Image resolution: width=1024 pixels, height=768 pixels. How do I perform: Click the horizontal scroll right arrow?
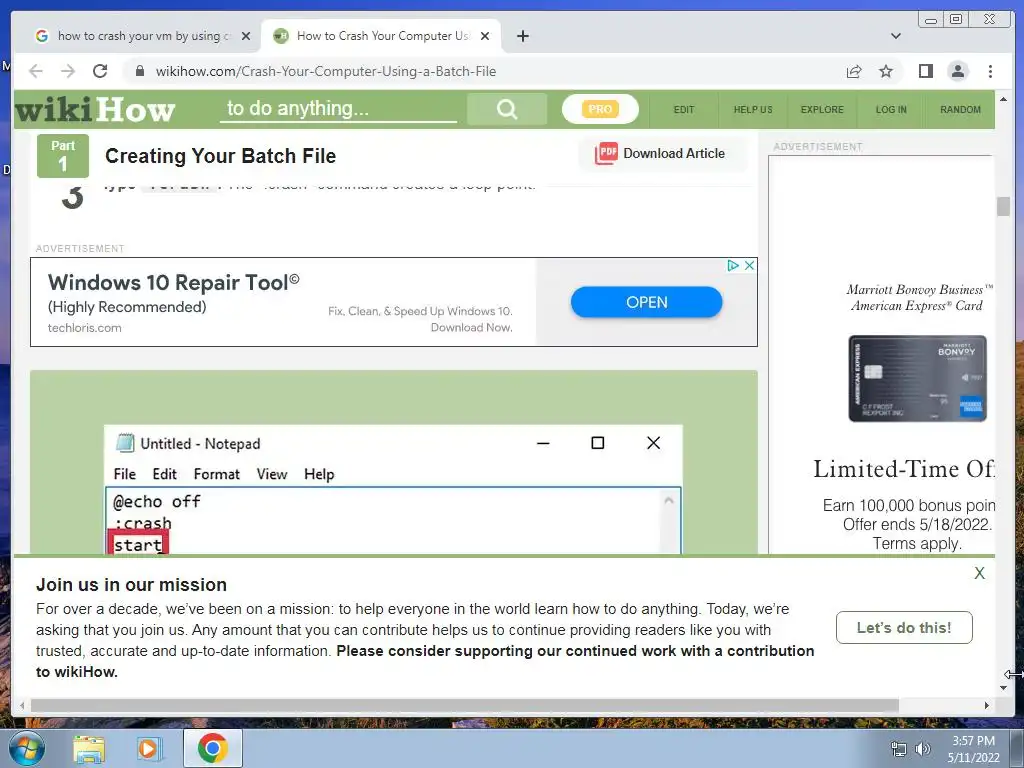(986, 705)
